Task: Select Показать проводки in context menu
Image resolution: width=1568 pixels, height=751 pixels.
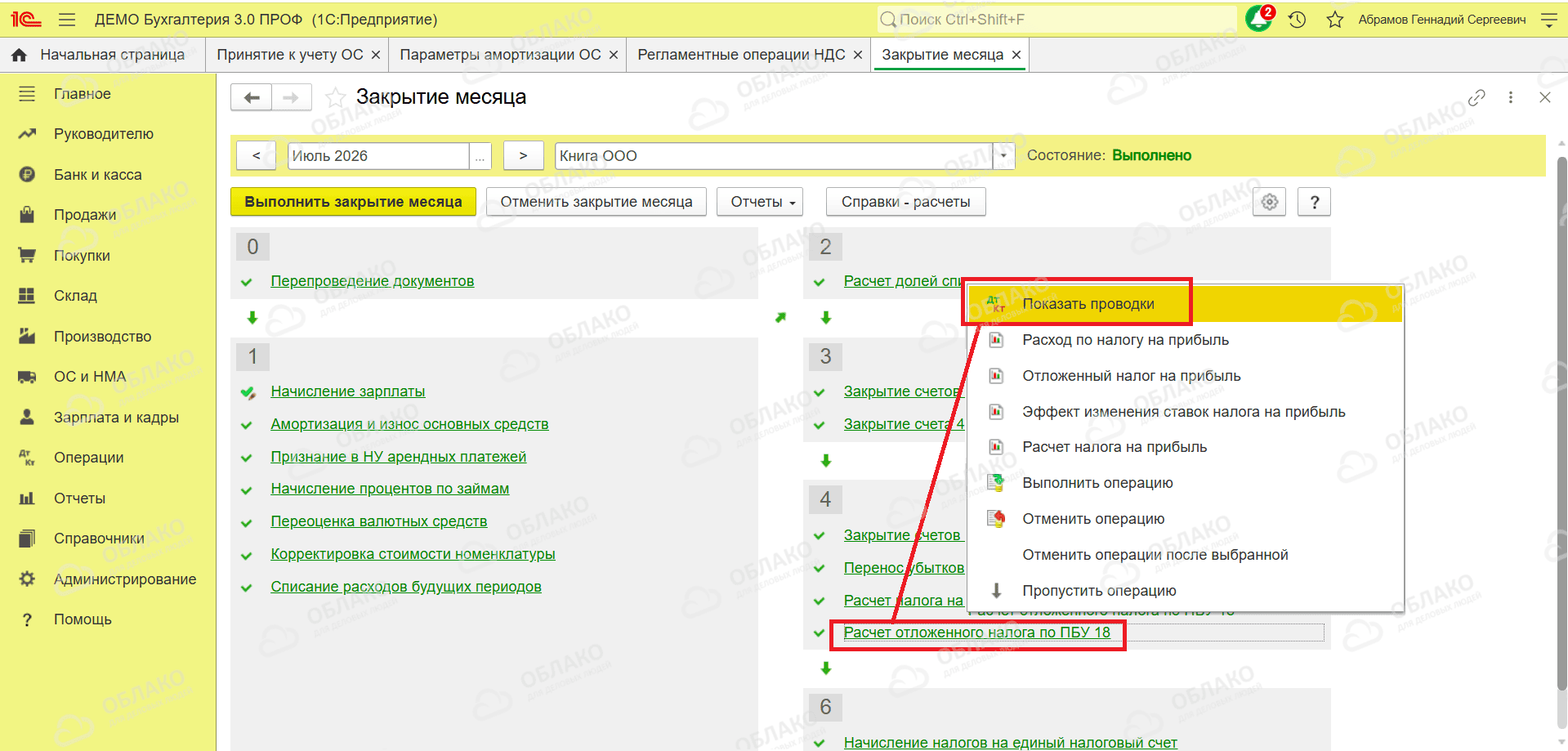Action: [1185, 304]
